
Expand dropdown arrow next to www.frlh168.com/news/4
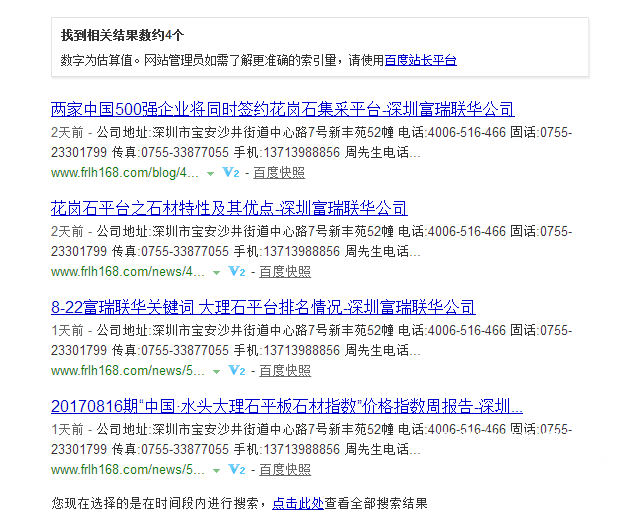[216, 273]
